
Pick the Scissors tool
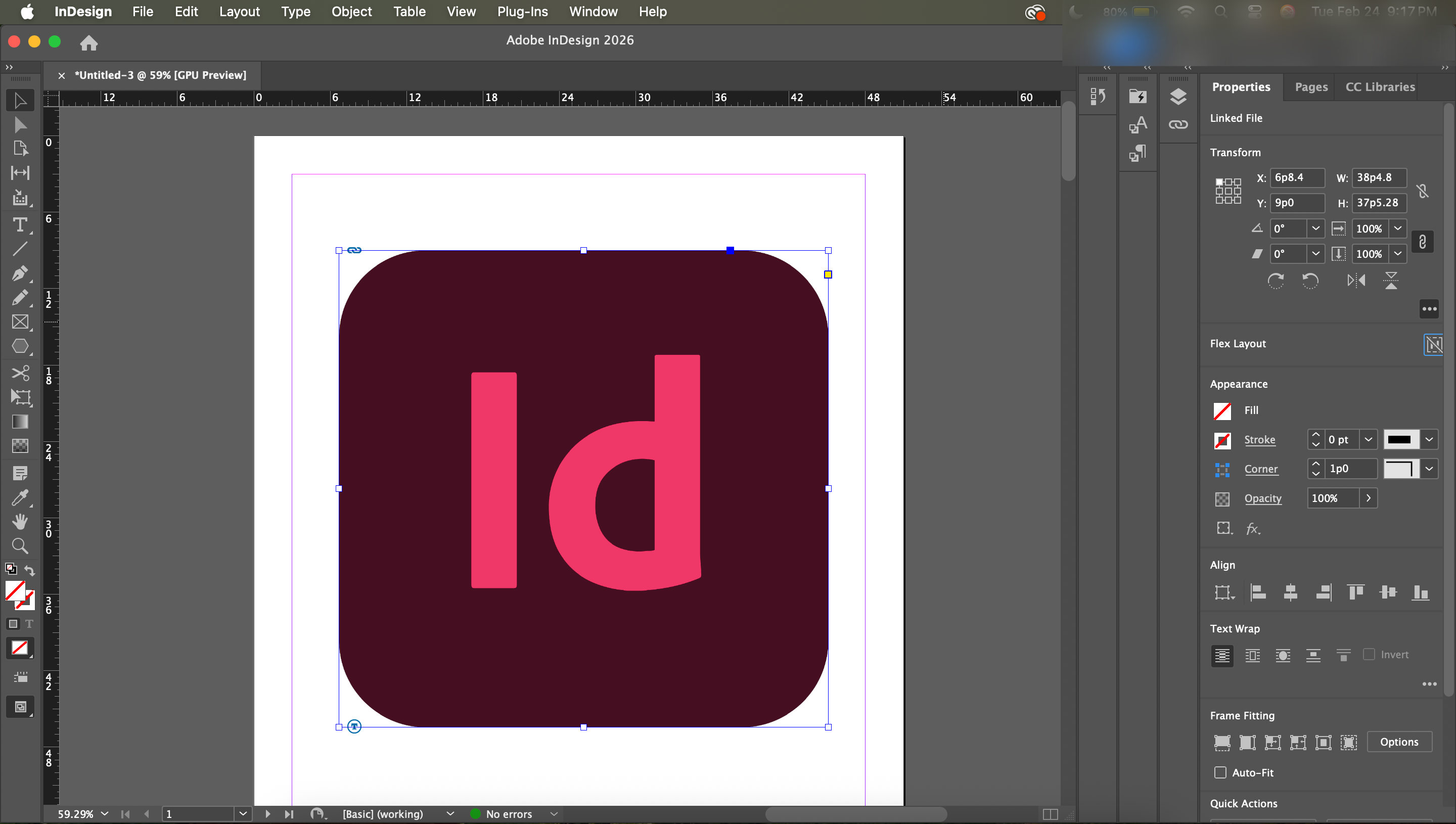(x=20, y=373)
